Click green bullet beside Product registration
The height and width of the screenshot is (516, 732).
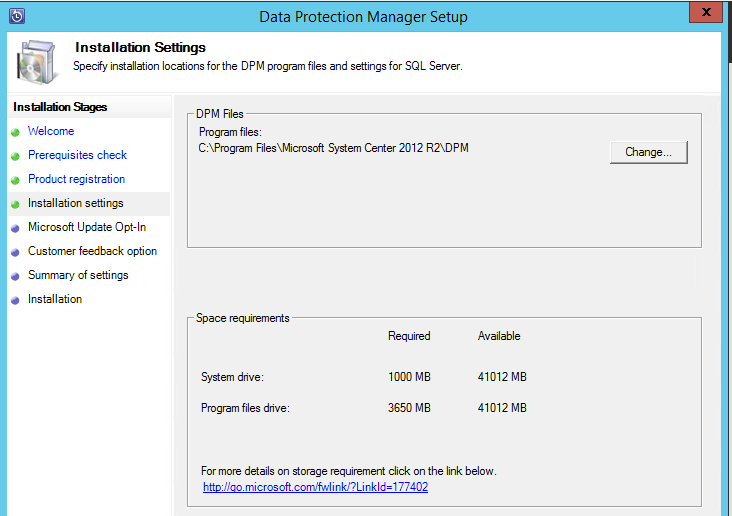(15, 180)
